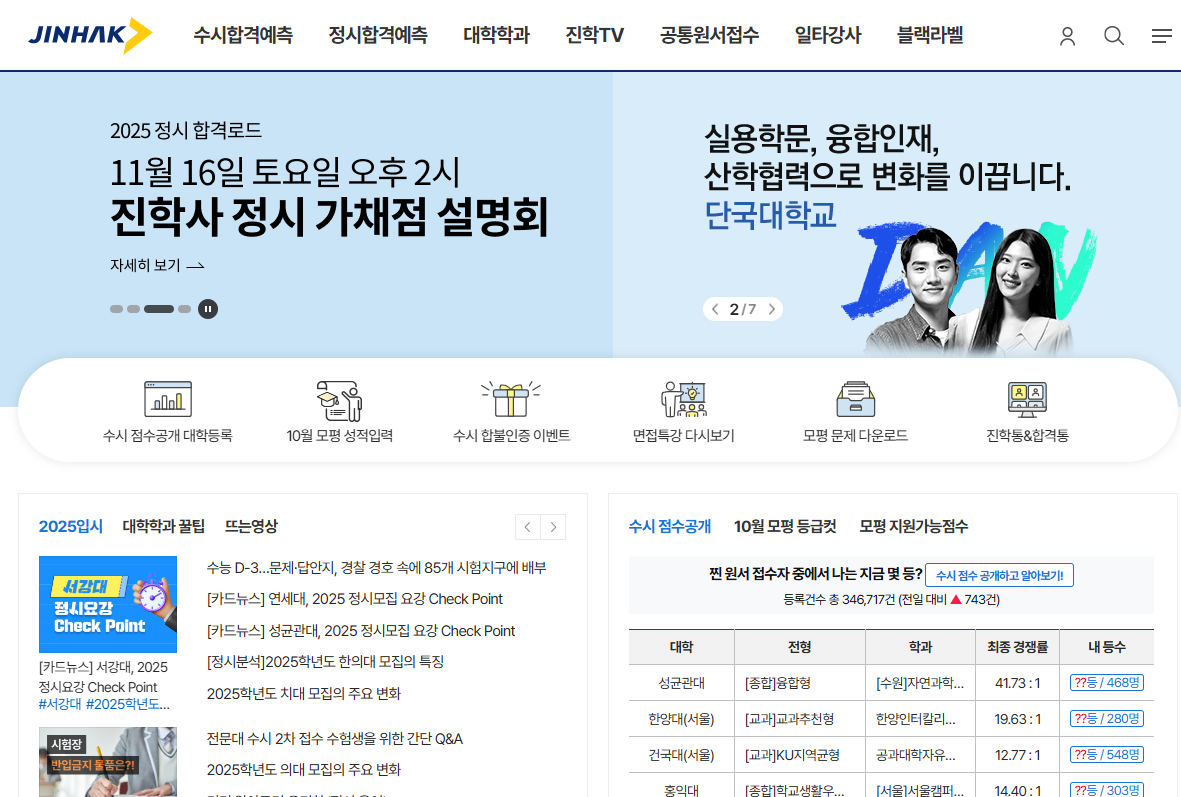The height and width of the screenshot is (797, 1181).
Task: Click 건국대(서울) rank button ??등 / 548명
Action: 1106,754
